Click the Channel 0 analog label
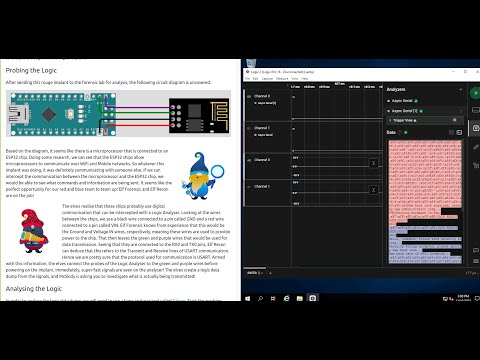The image size is (480, 360). pyautogui.click(x=262, y=160)
